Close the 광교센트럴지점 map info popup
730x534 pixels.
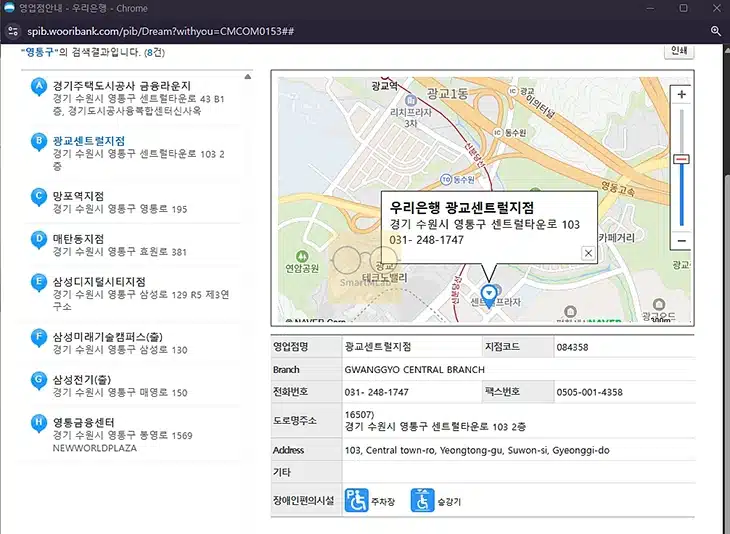pyautogui.click(x=587, y=254)
